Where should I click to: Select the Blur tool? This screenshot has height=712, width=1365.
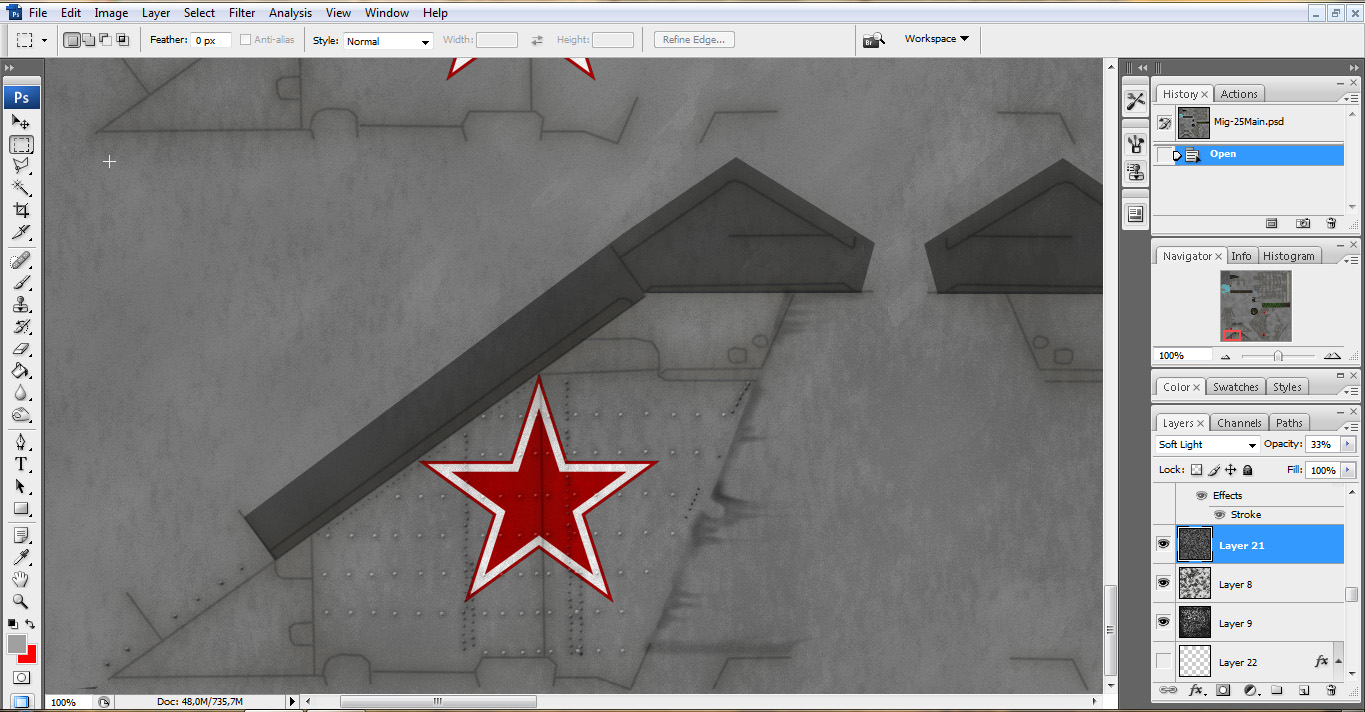coord(21,393)
